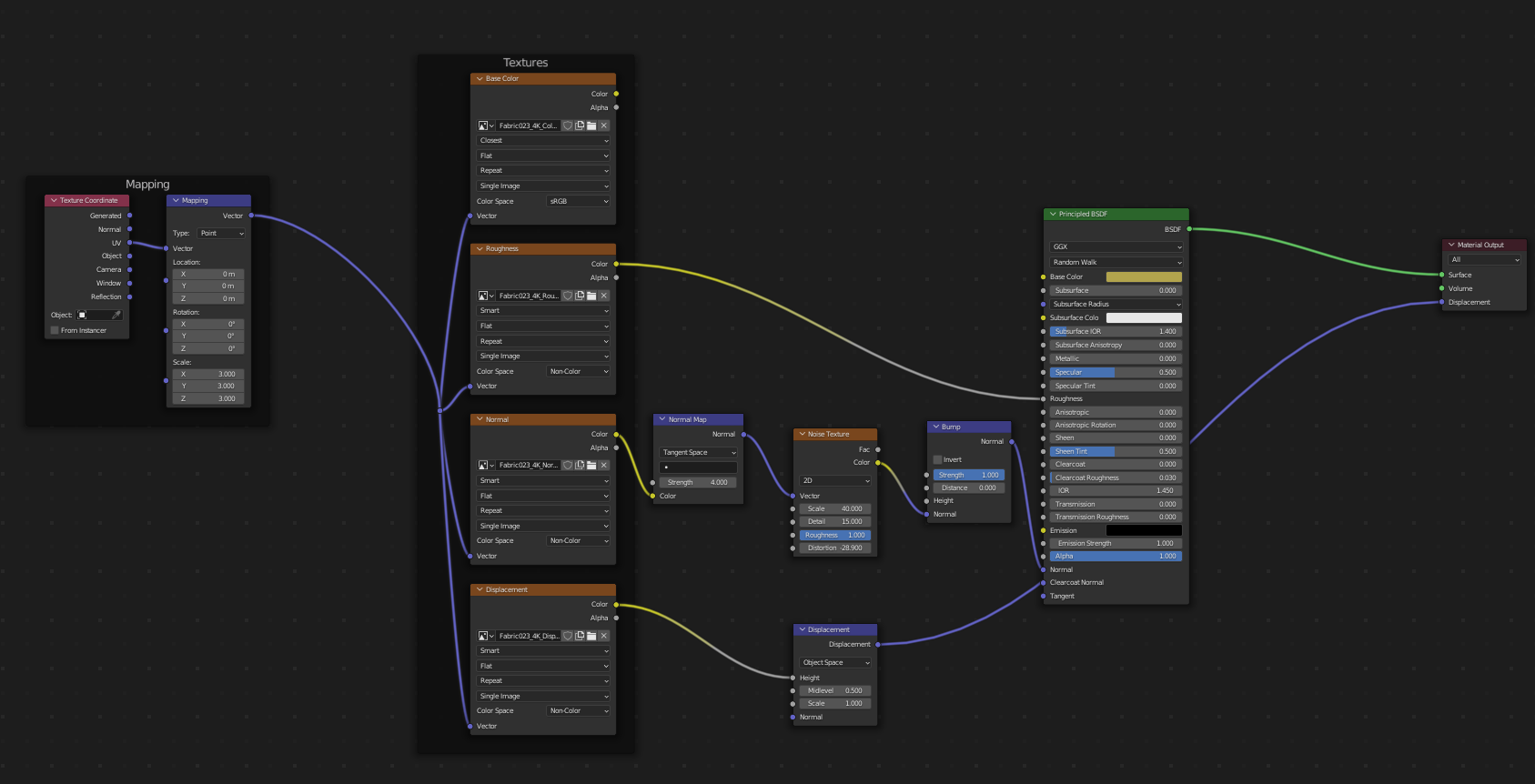Click BSDF output socket on Principled BSDF
Image resolution: width=1535 pixels, height=784 pixels.
[1189, 229]
